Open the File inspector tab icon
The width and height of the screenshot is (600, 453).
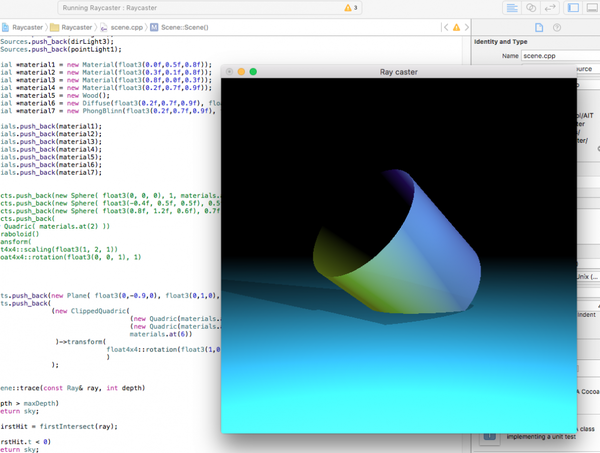[539, 27]
